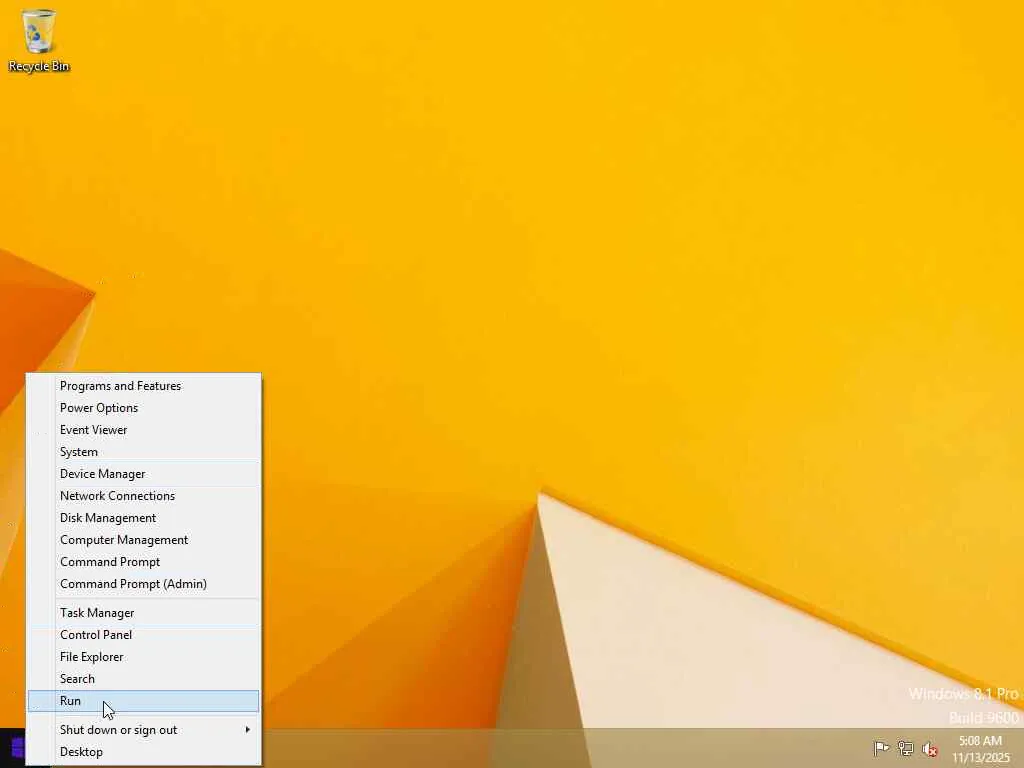Select Disk Management menu item
The height and width of the screenshot is (768, 1024).
pyautogui.click(x=143, y=518)
